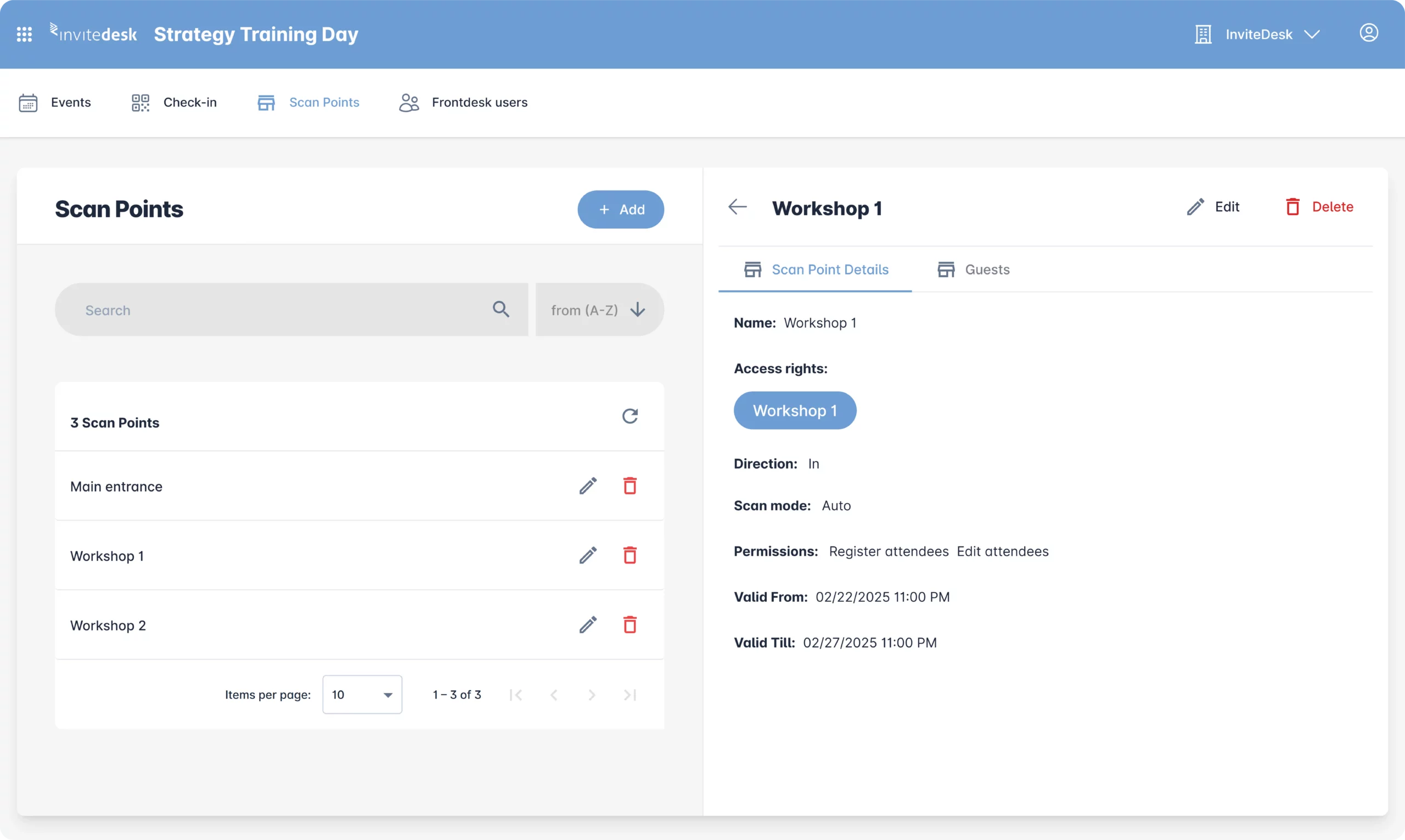Click the Edit attendees permission text
1405x840 pixels.
[x=1003, y=551]
